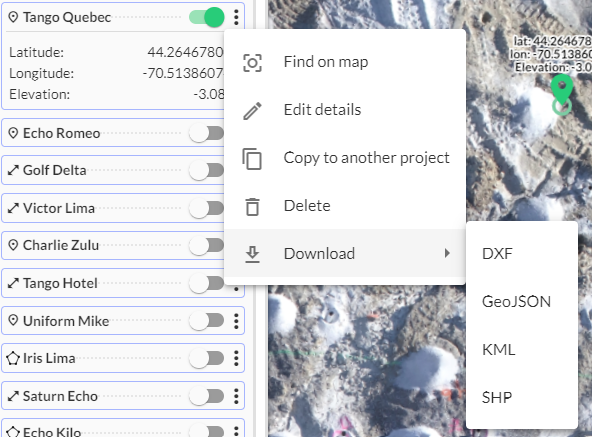
Task: Click the pencil icon for Edit details
Action: pos(252,111)
